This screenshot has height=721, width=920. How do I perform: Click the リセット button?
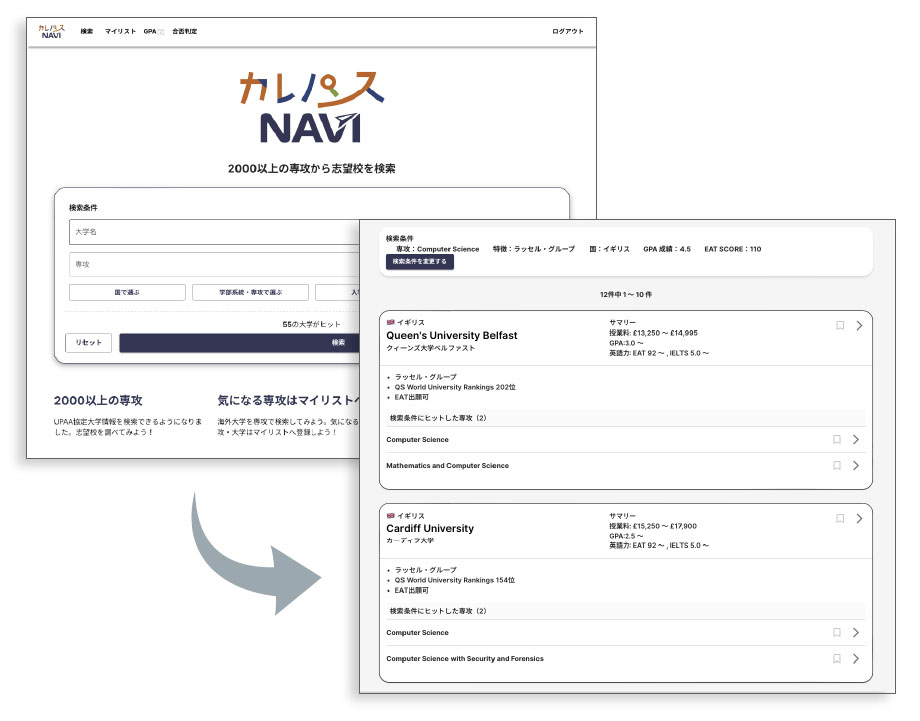89,343
